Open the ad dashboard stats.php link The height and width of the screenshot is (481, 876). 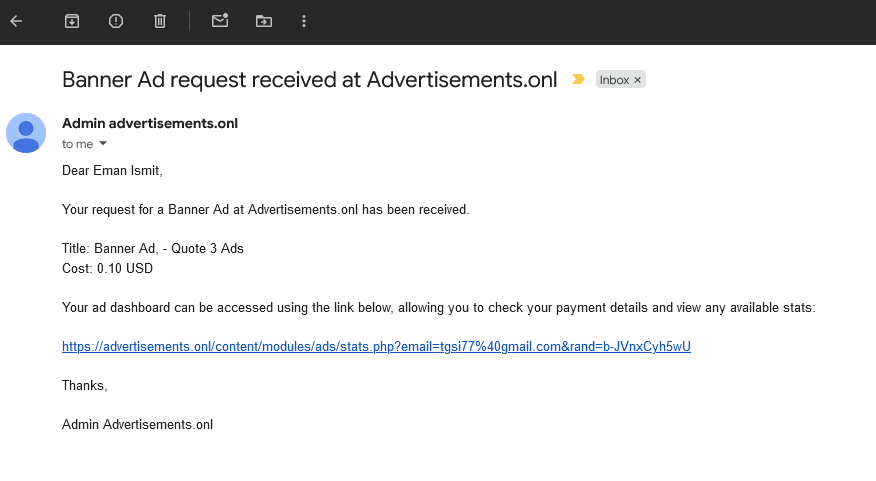376,347
